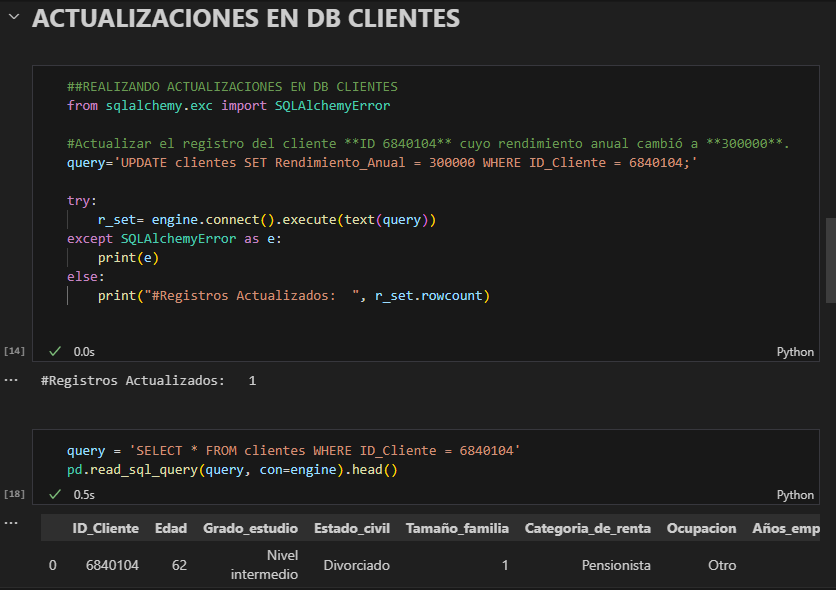Screen dimensions: 836x590
Task: Change language mode Python of cell 18
Action: coord(795,495)
